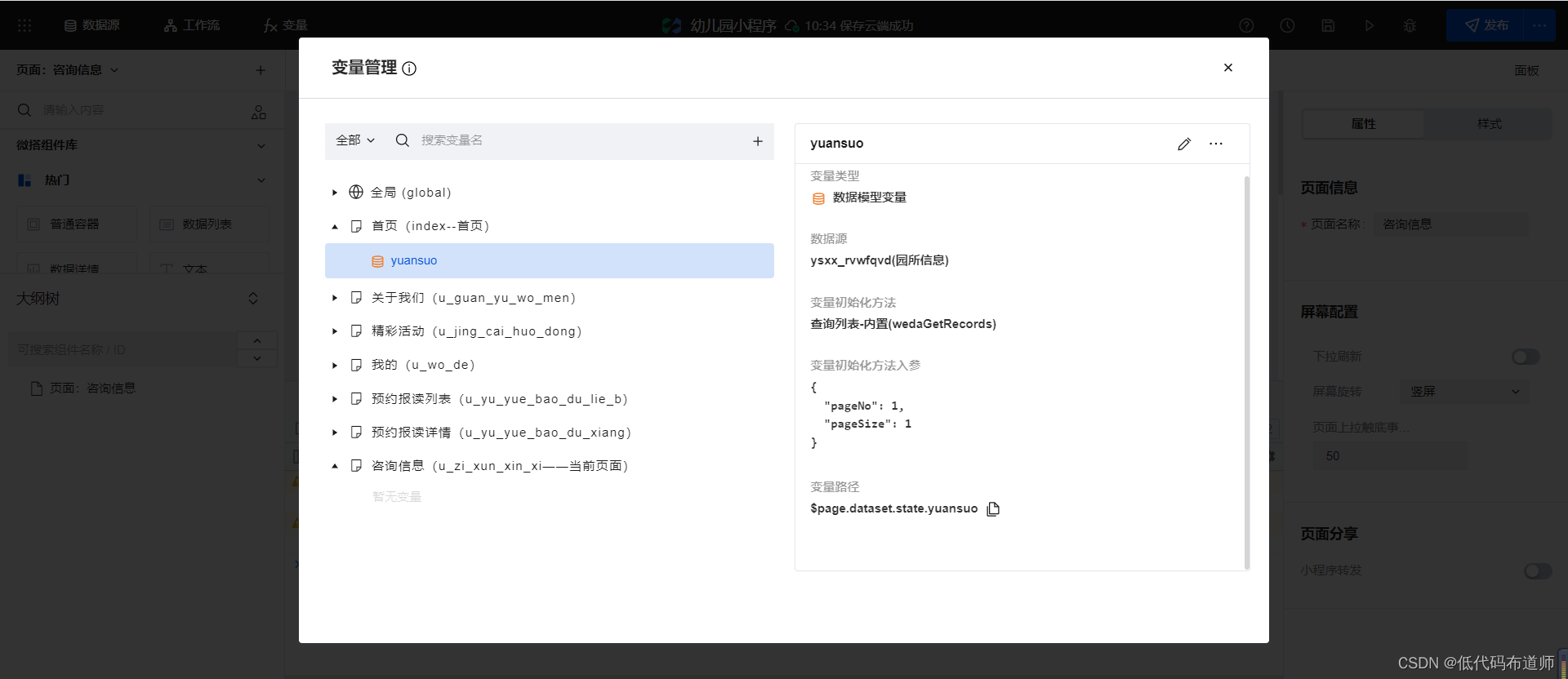The image size is (1568, 679).
Task: Click the globe icon next to 全局
Action: [356, 192]
